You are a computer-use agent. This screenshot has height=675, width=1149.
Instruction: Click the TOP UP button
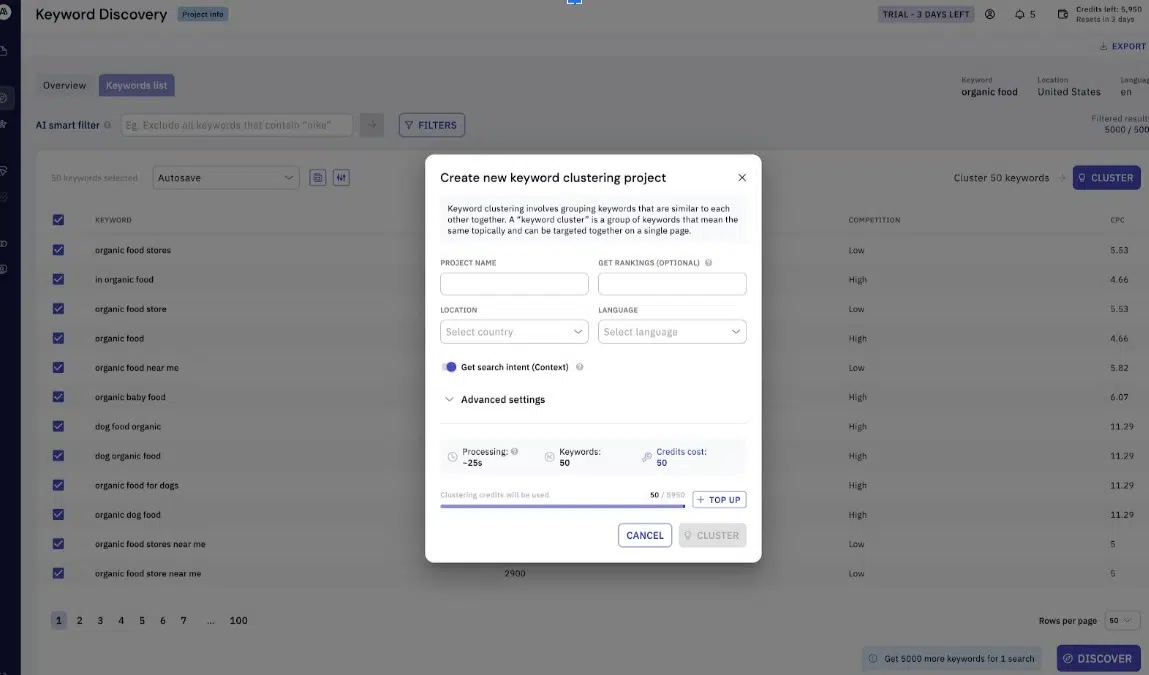(719, 499)
